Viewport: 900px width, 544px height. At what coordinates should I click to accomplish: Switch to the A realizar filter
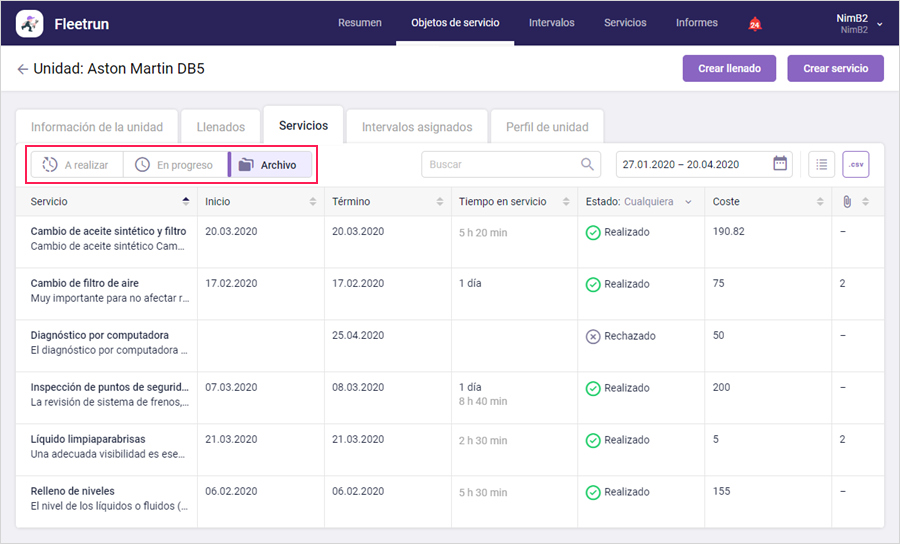76,165
